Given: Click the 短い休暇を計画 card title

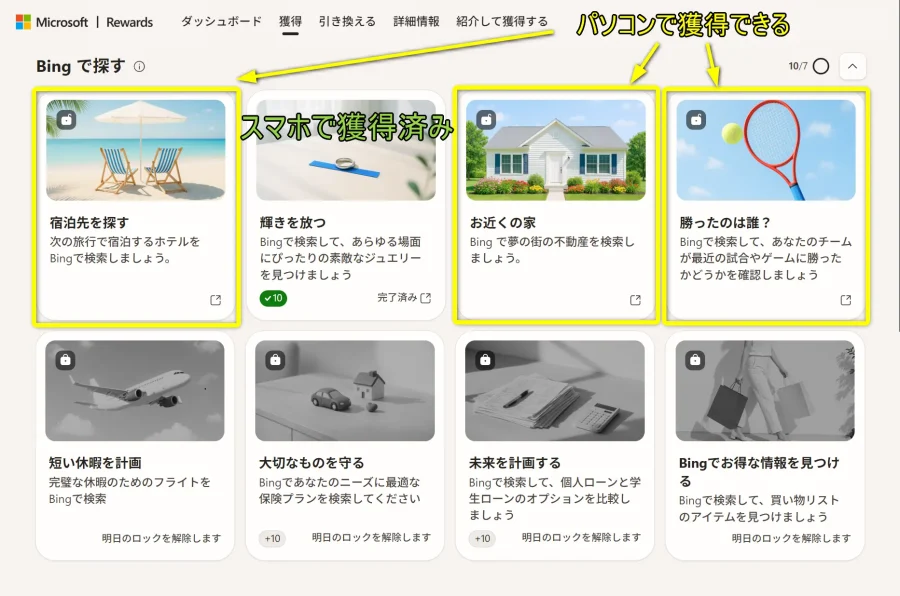Looking at the screenshot, I should pyautogui.click(x=95, y=463).
